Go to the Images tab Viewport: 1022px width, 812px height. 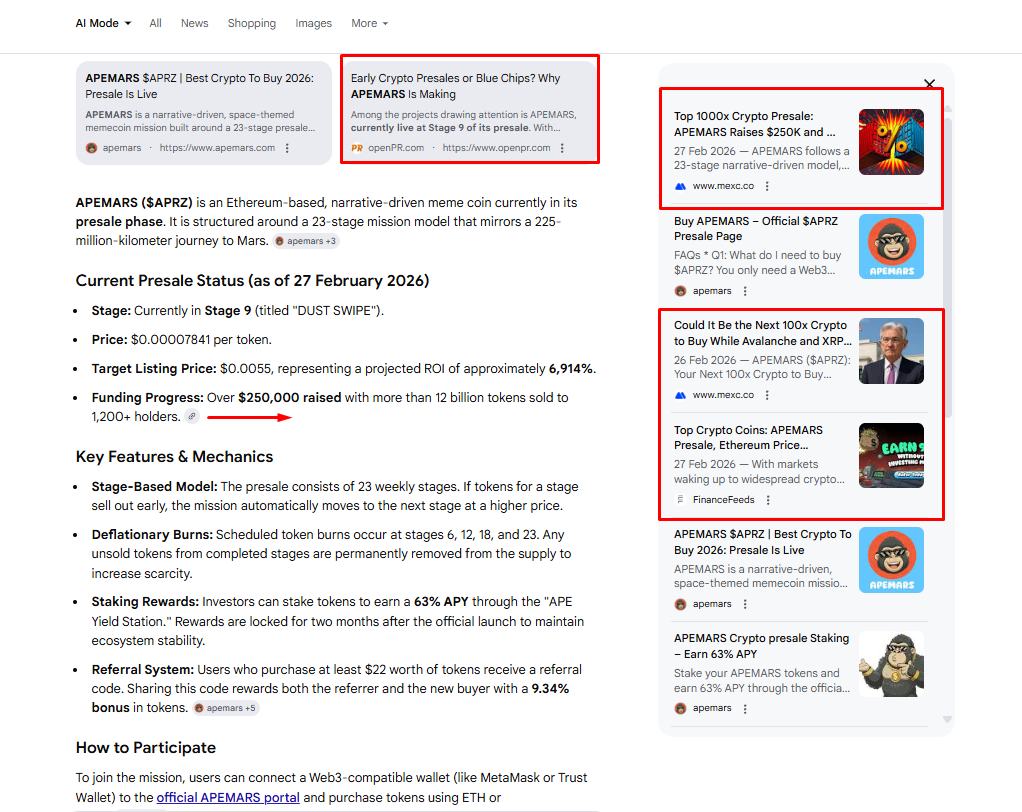(314, 23)
